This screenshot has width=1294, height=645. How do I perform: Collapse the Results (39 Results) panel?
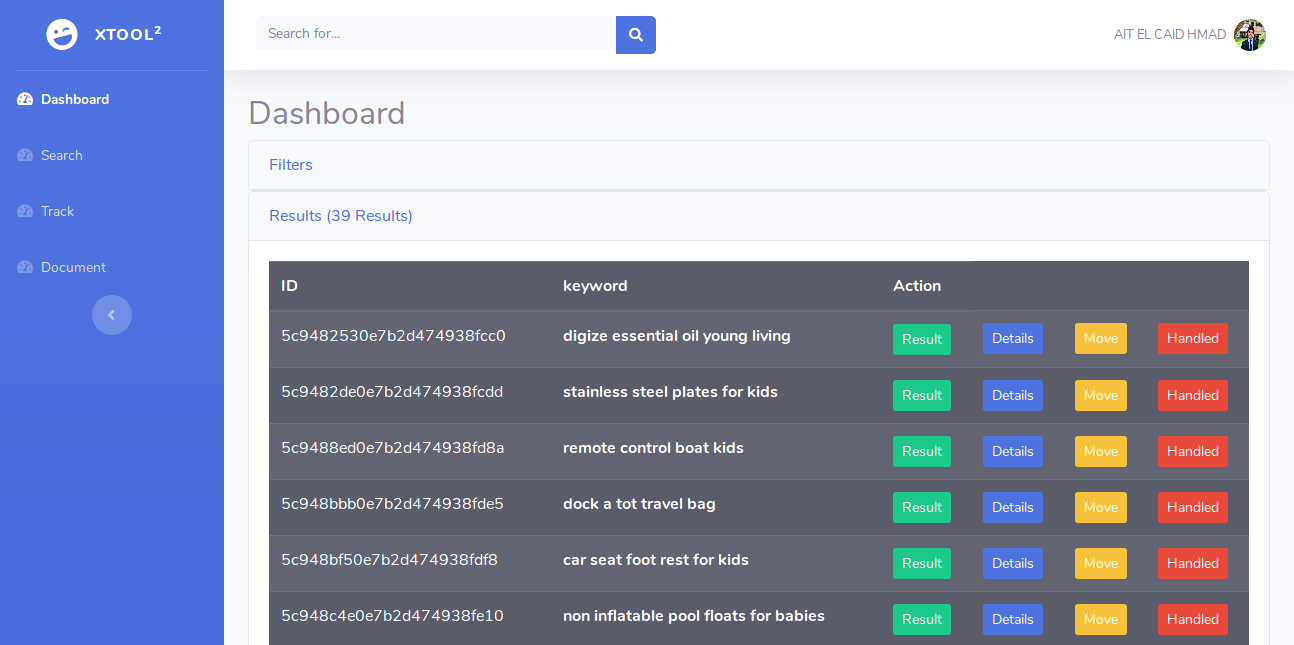coord(340,216)
